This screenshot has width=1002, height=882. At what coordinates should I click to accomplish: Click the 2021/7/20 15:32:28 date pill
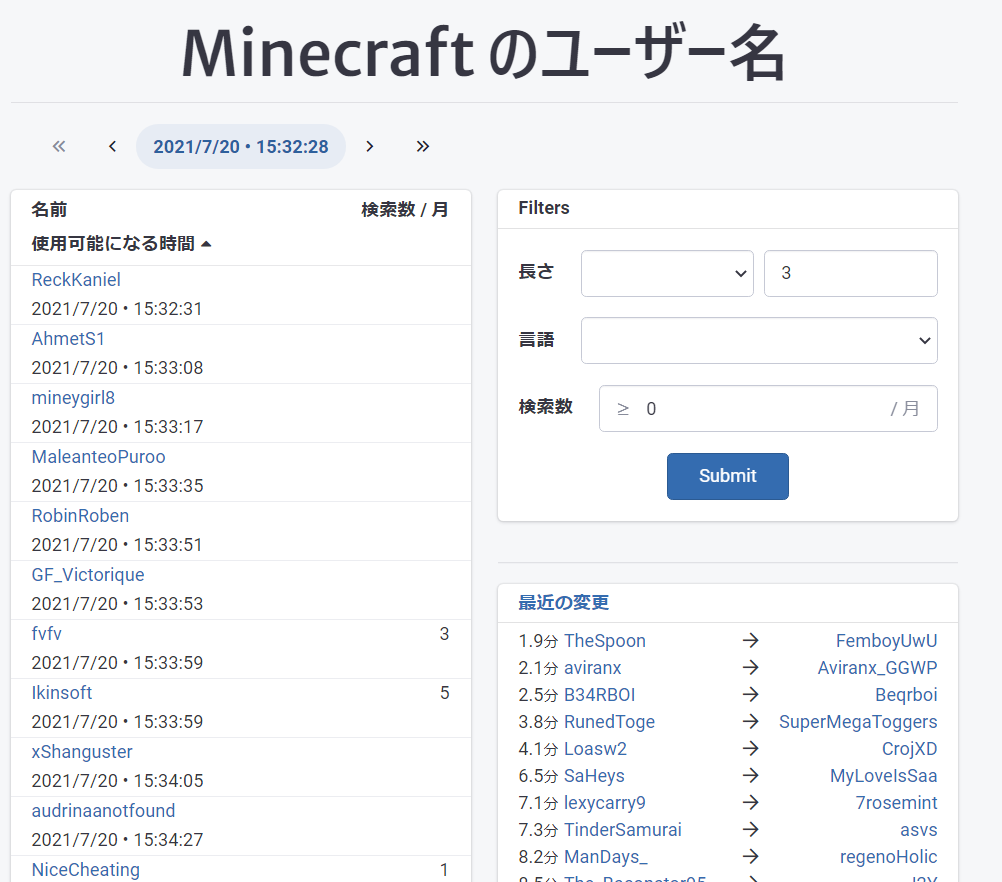tap(241, 146)
